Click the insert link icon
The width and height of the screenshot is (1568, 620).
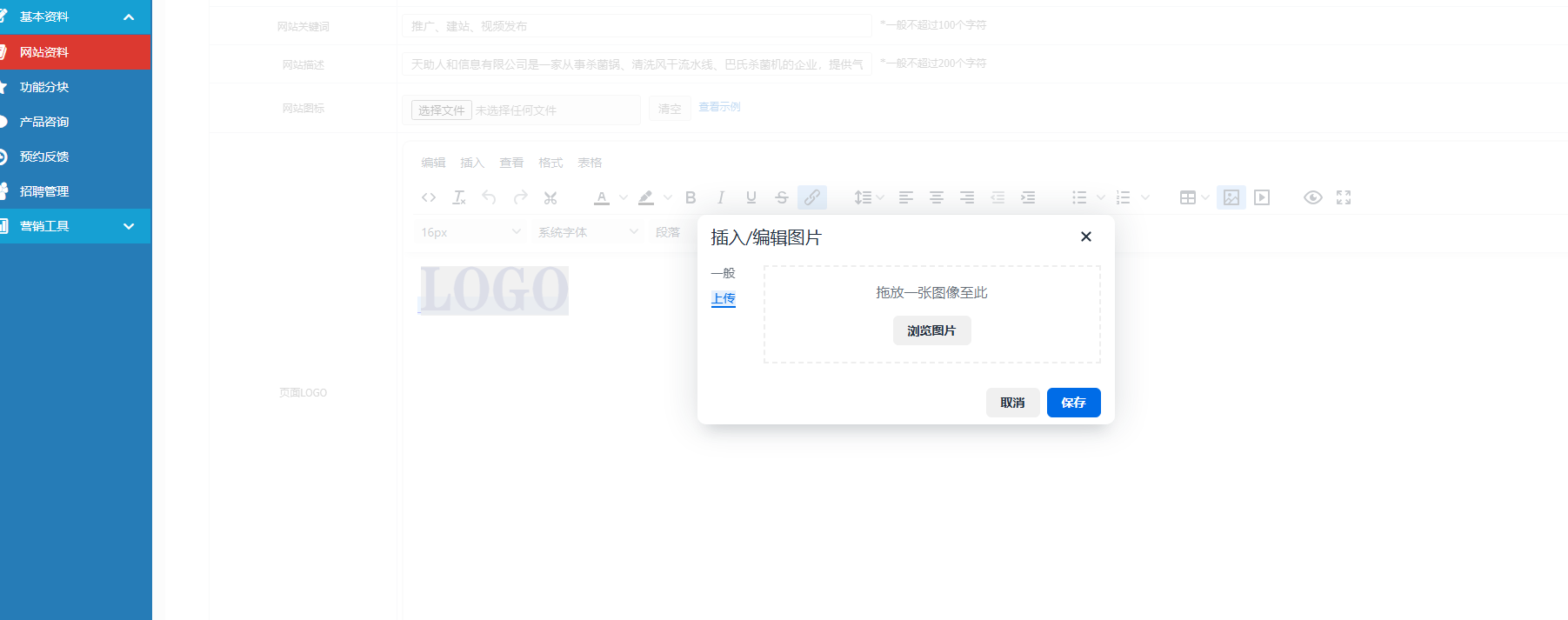click(811, 197)
